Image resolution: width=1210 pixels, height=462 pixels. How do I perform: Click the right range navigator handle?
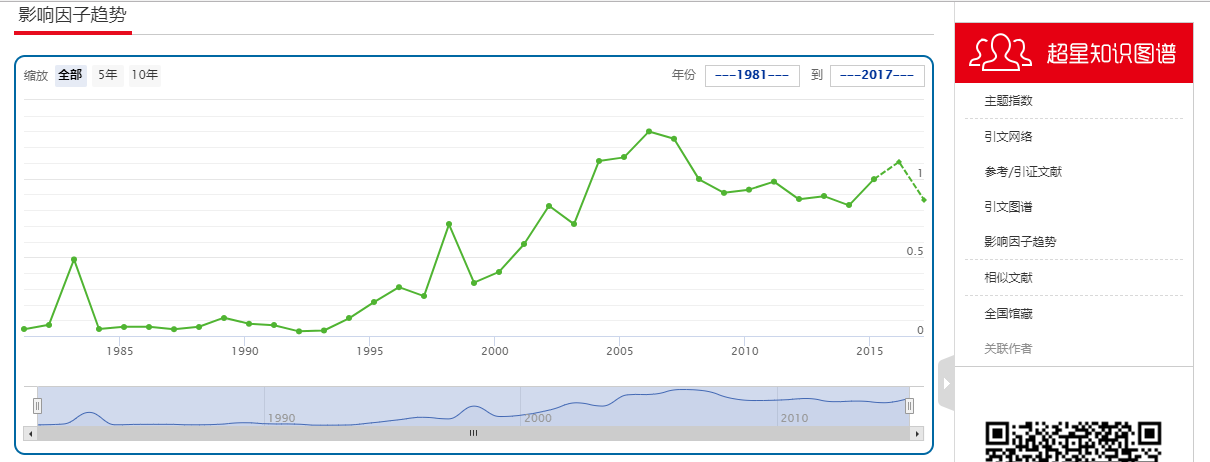[x=910, y=405]
